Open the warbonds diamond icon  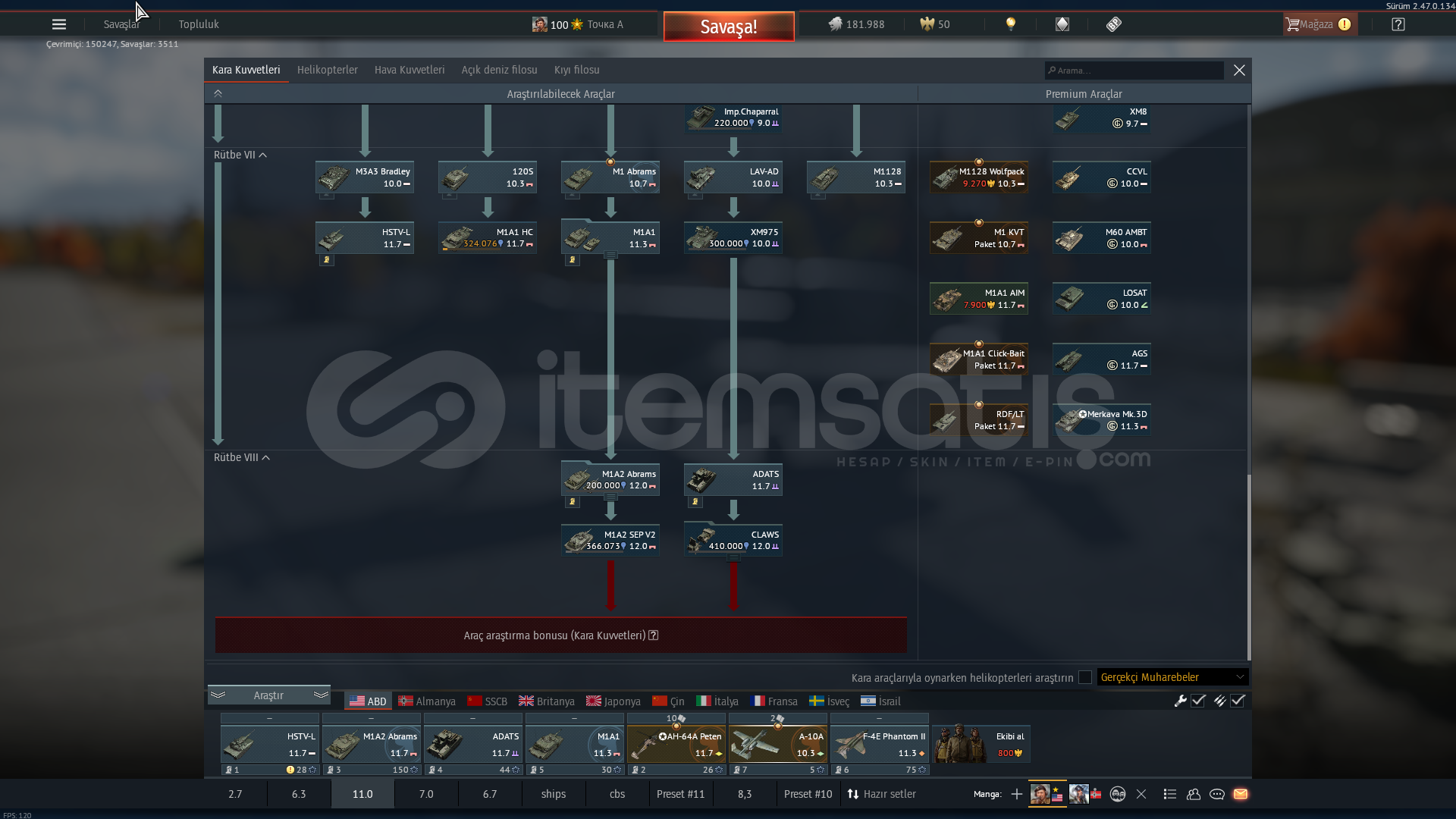pos(1062,24)
